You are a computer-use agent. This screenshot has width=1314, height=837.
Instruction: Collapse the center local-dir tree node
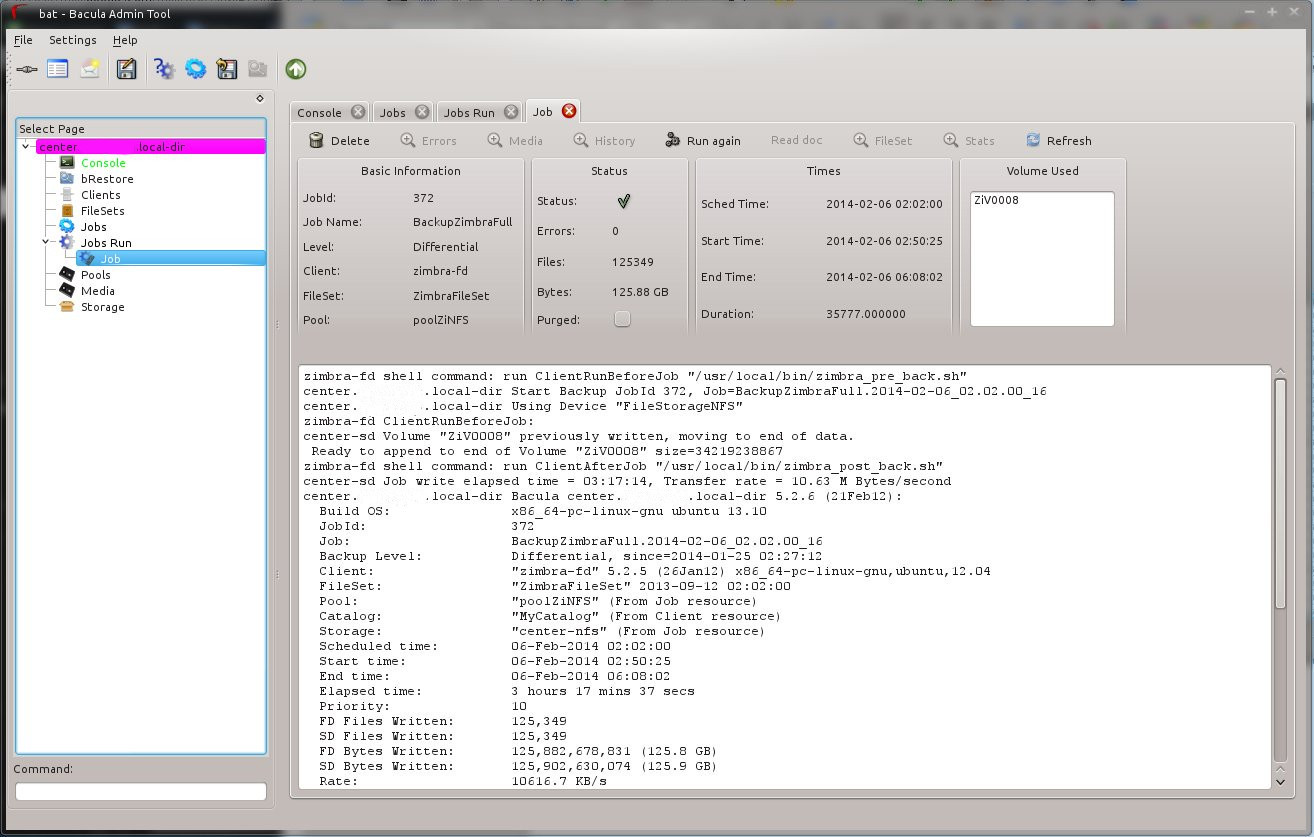(26, 147)
